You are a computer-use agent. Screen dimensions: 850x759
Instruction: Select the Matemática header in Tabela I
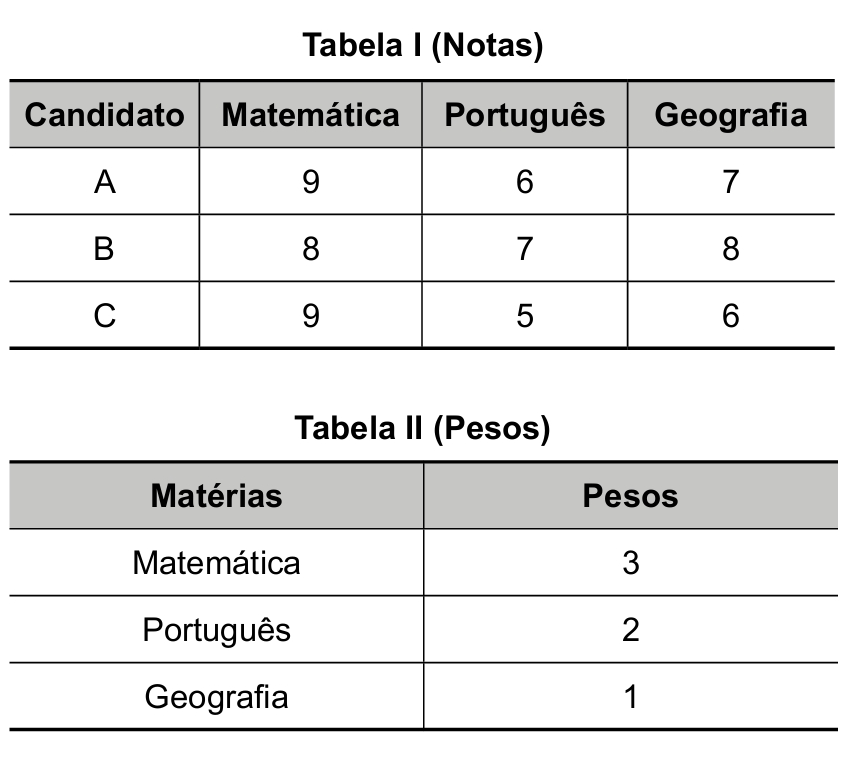tap(311, 115)
